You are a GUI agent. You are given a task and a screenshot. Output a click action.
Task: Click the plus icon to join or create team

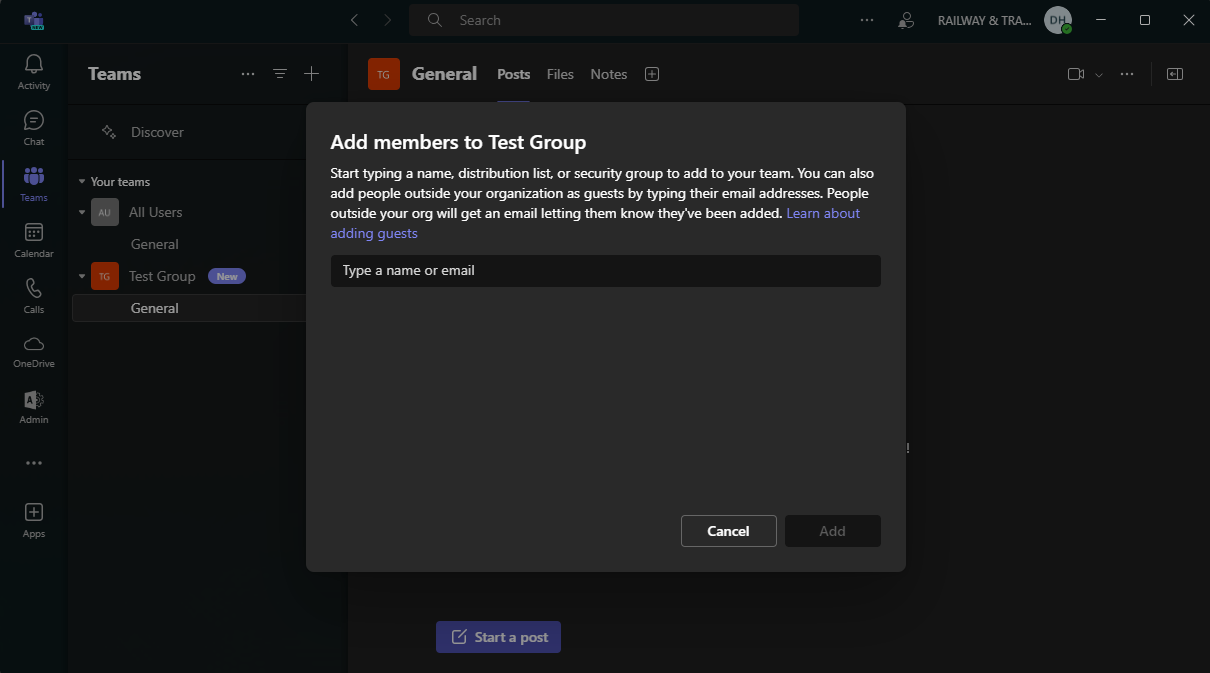pos(311,74)
